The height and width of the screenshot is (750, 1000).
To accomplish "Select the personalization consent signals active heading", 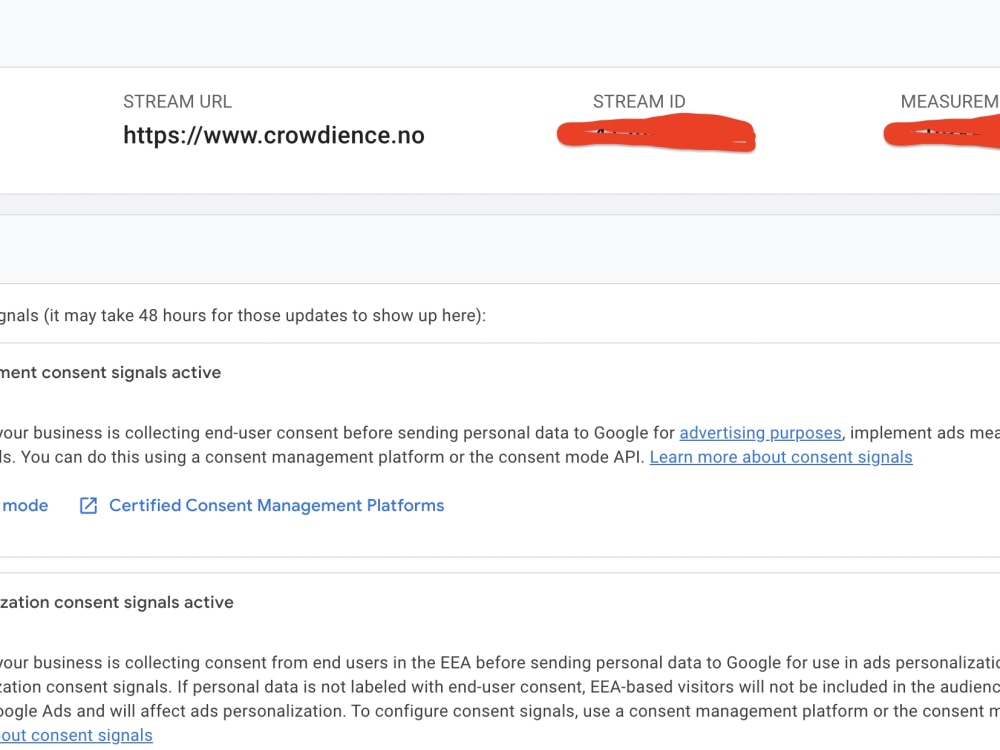I will (x=116, y=602).
